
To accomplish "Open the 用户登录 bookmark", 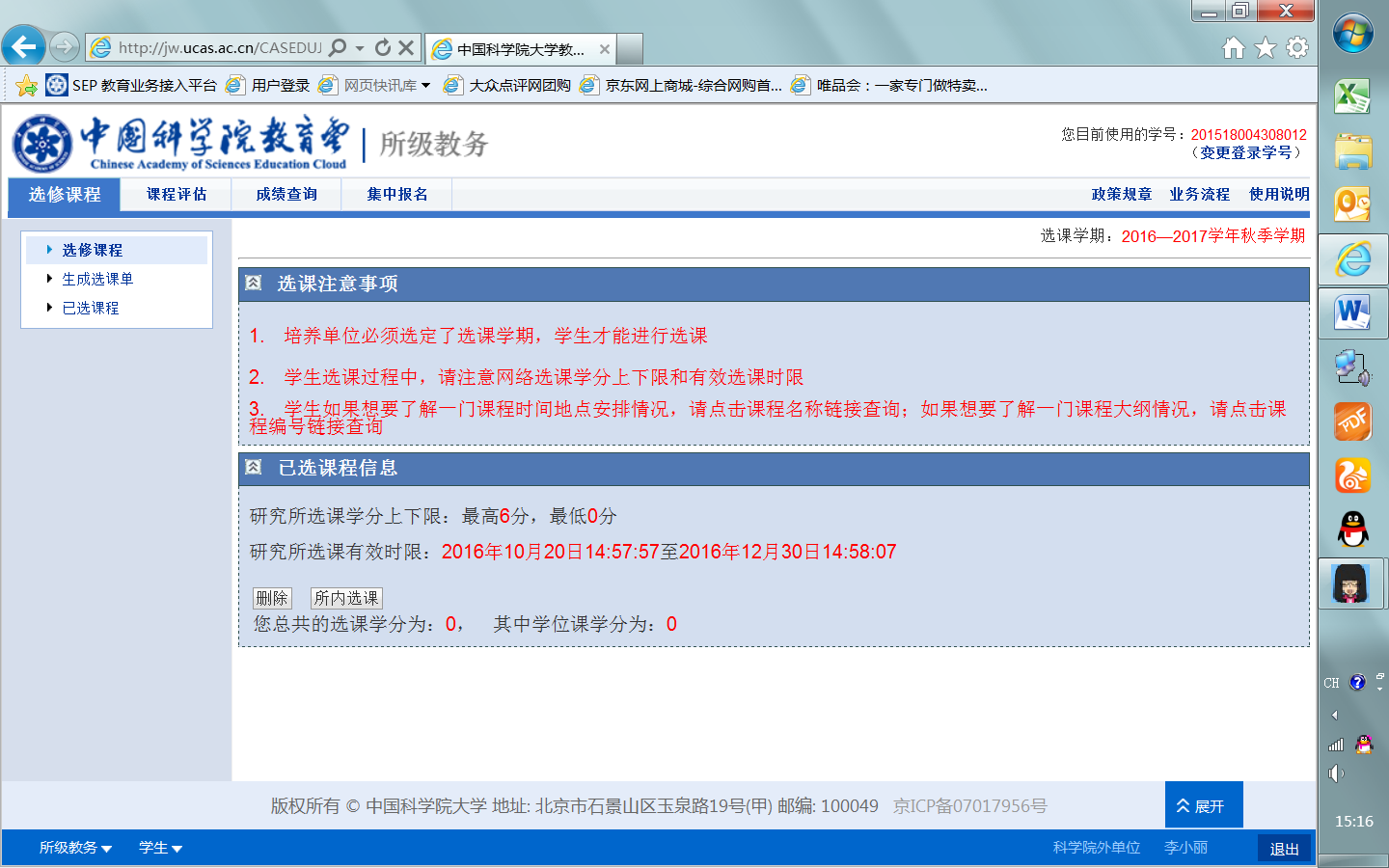I will pyautogui.click(x=268, y=86).
